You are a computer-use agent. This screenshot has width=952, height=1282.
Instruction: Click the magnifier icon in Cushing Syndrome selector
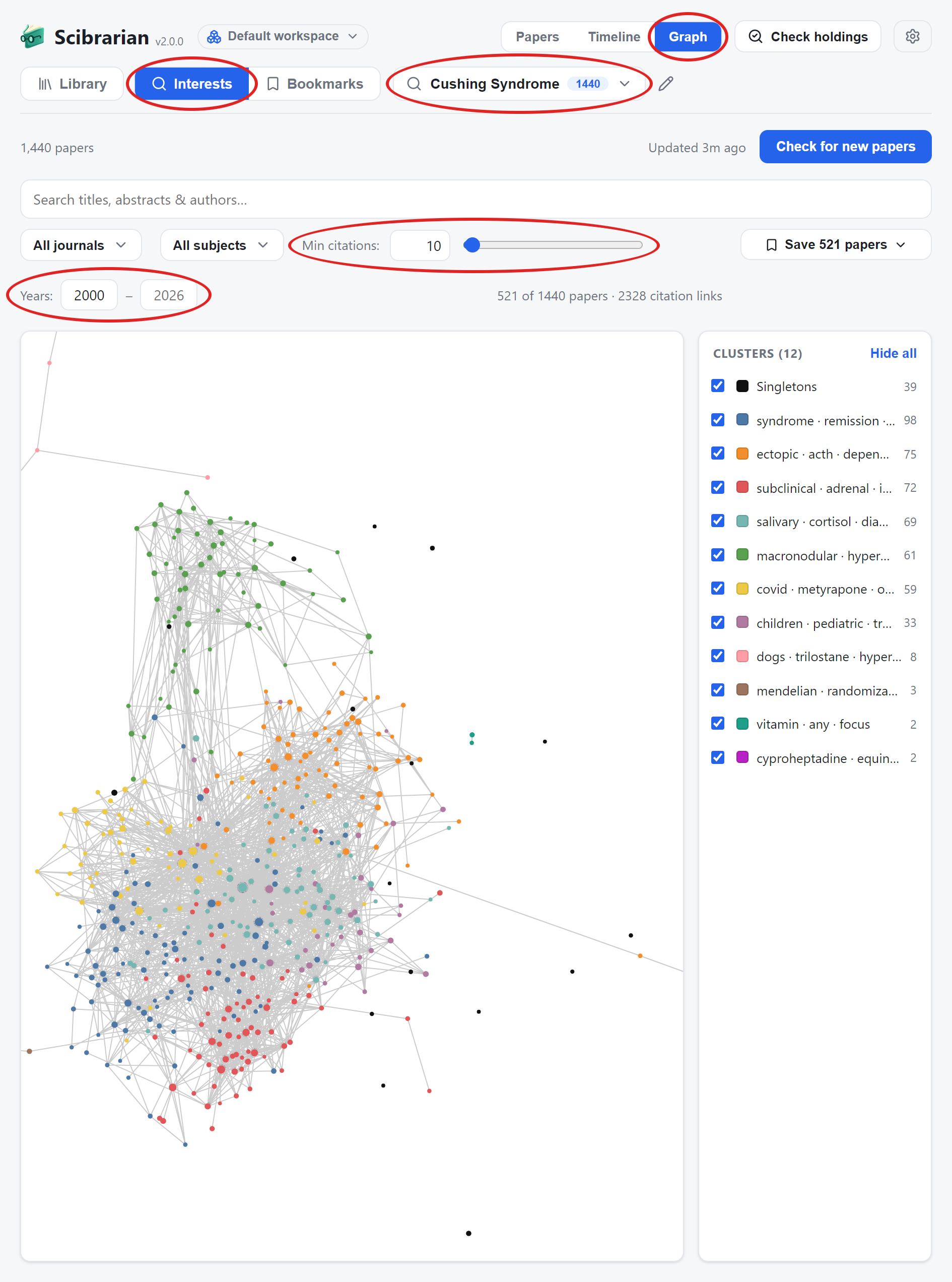[414, 84]
